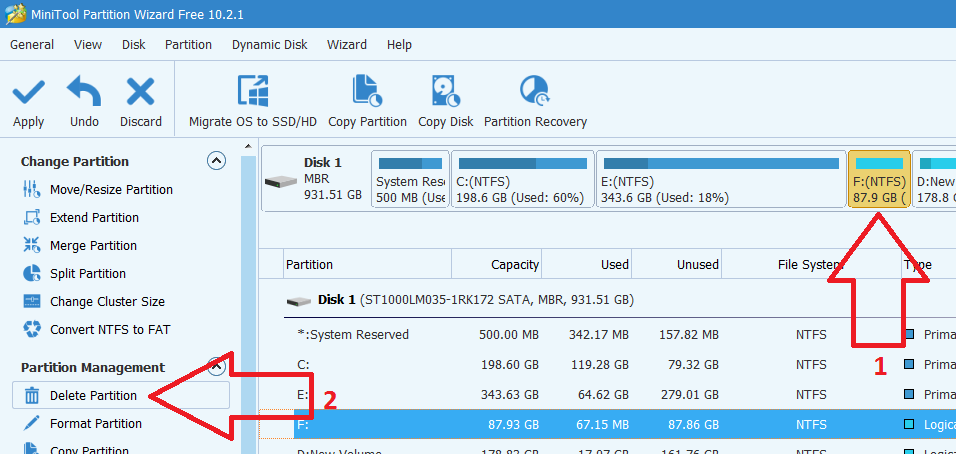Open the Help menu
Image resolution: width=956 pixels, height=454 pixels.
pos(399,44)
